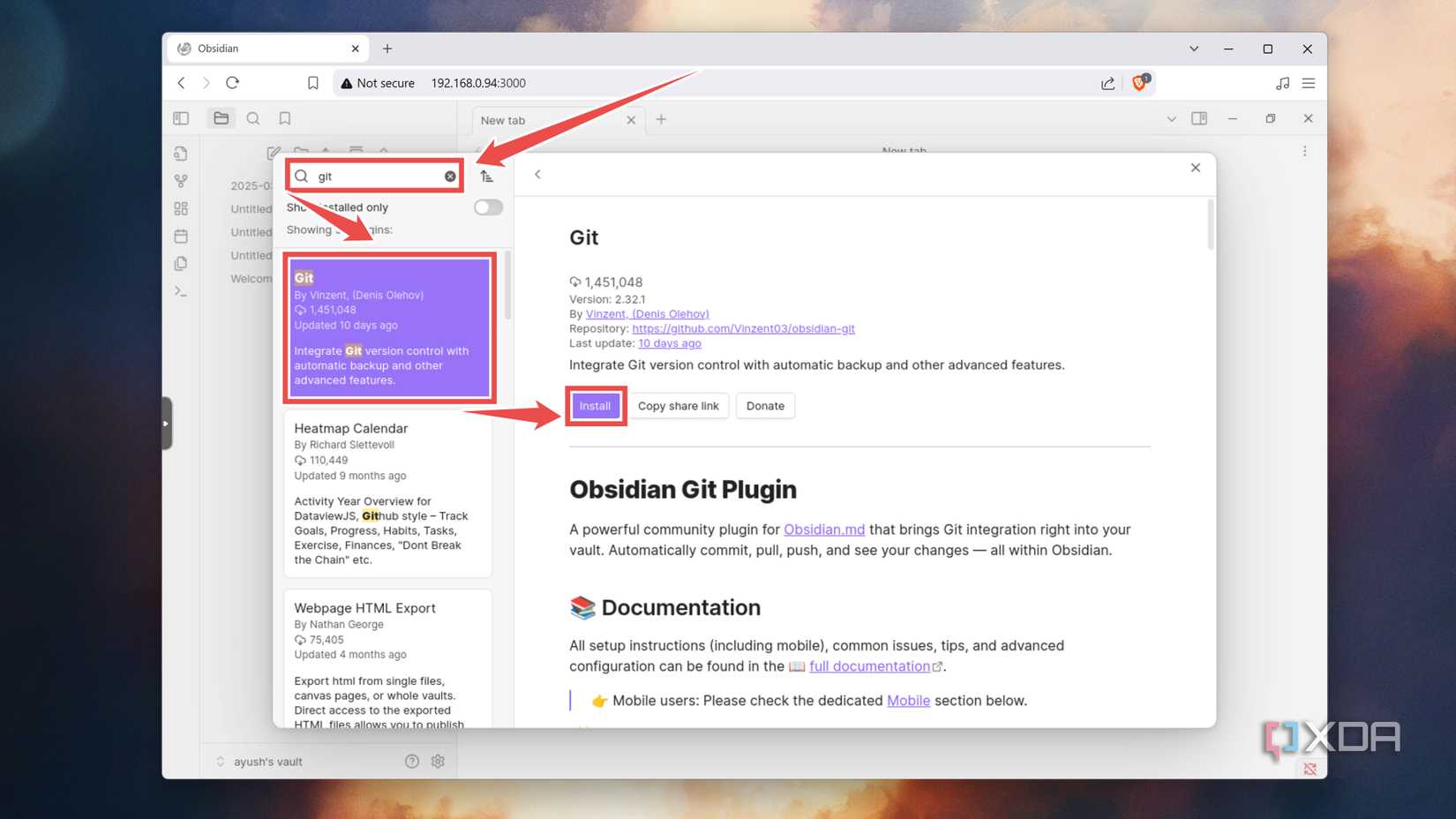
Task: Close the community plugins dialog
Action: pos(1195,168)
